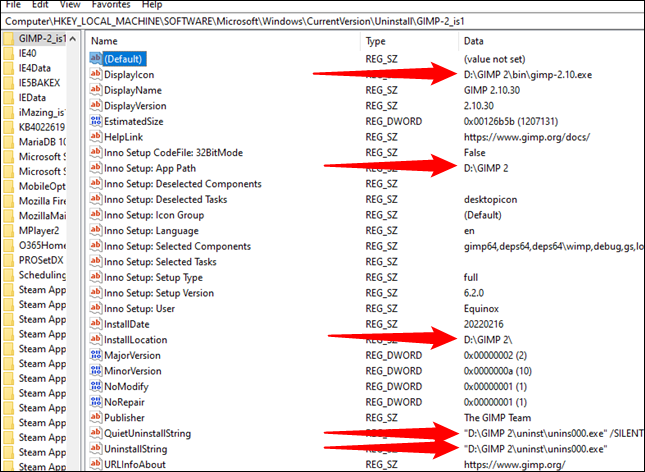Image resolution: width=645 pixels, height=472 pixels.
Task: Open the File menu
Action: [x=13, y=5]
